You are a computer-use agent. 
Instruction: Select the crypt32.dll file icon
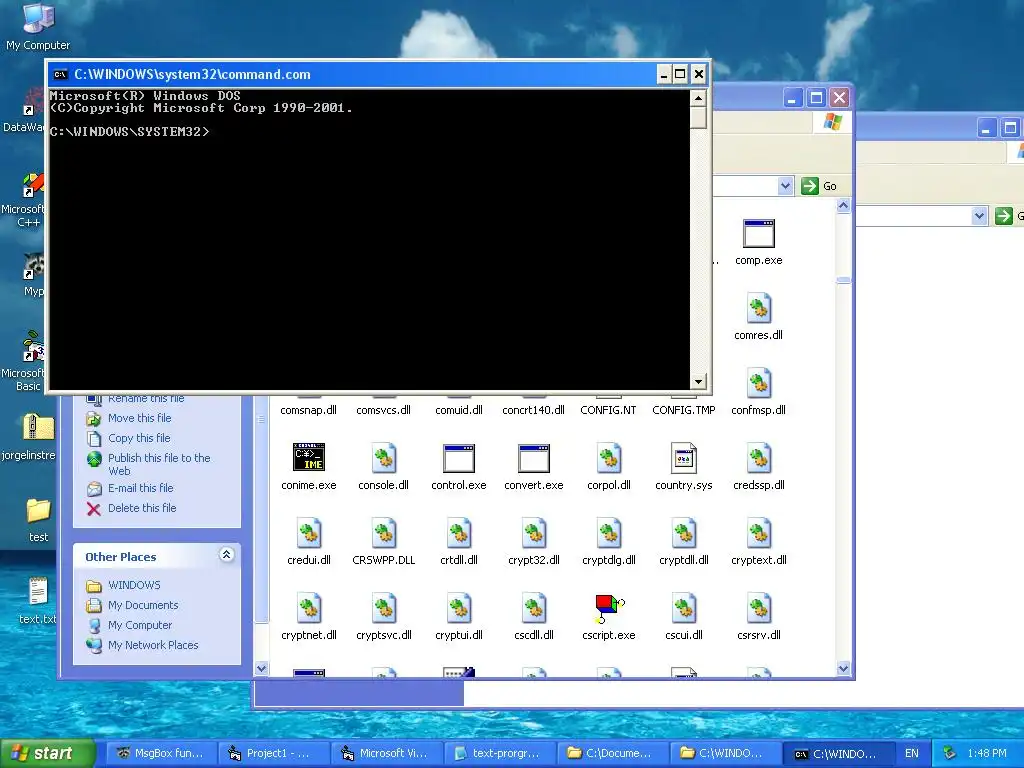point(534,534)
